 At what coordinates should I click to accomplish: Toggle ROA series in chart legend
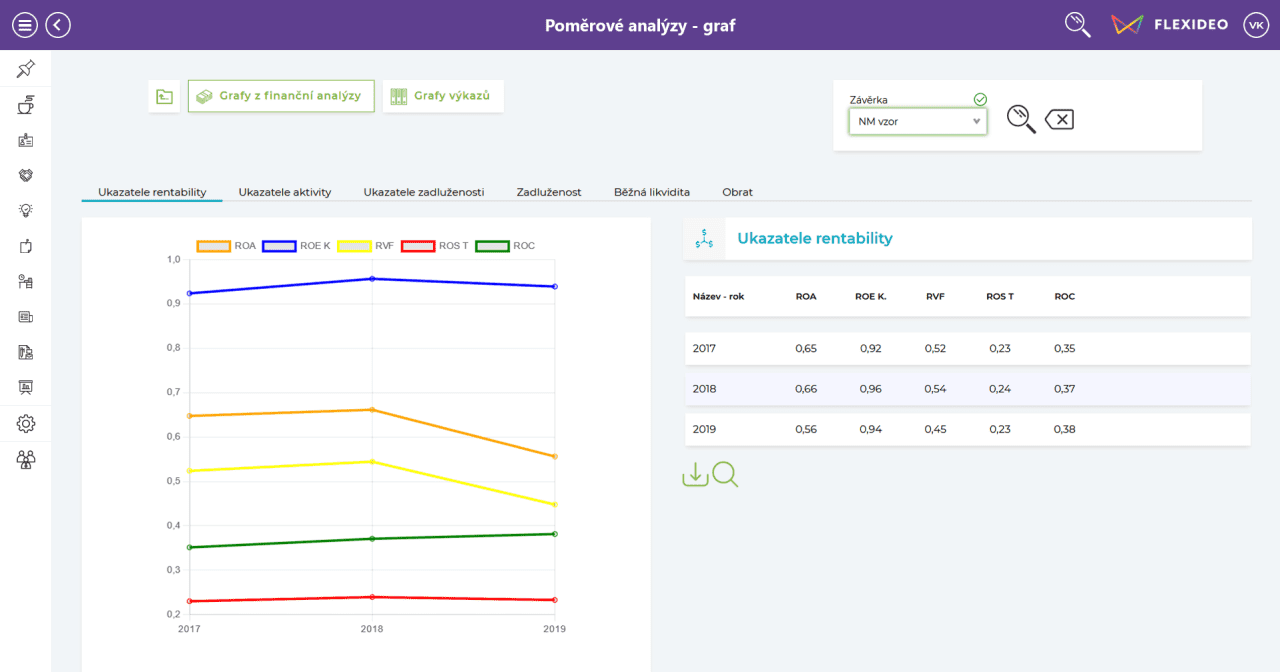click(x=226, y=245)
